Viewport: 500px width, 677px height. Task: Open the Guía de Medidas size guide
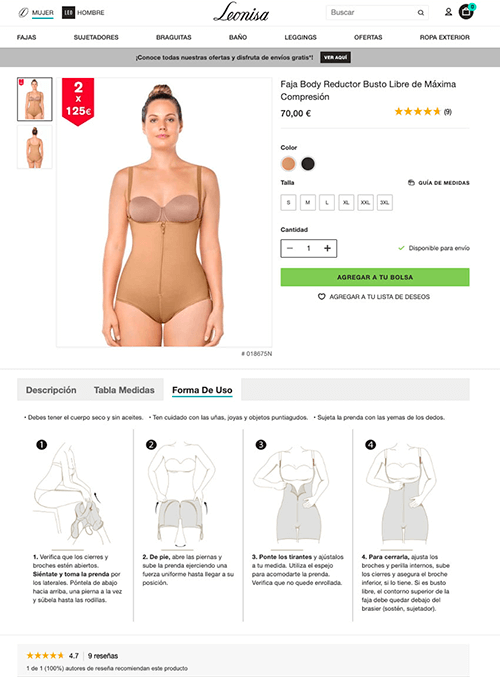coord(439,183)
